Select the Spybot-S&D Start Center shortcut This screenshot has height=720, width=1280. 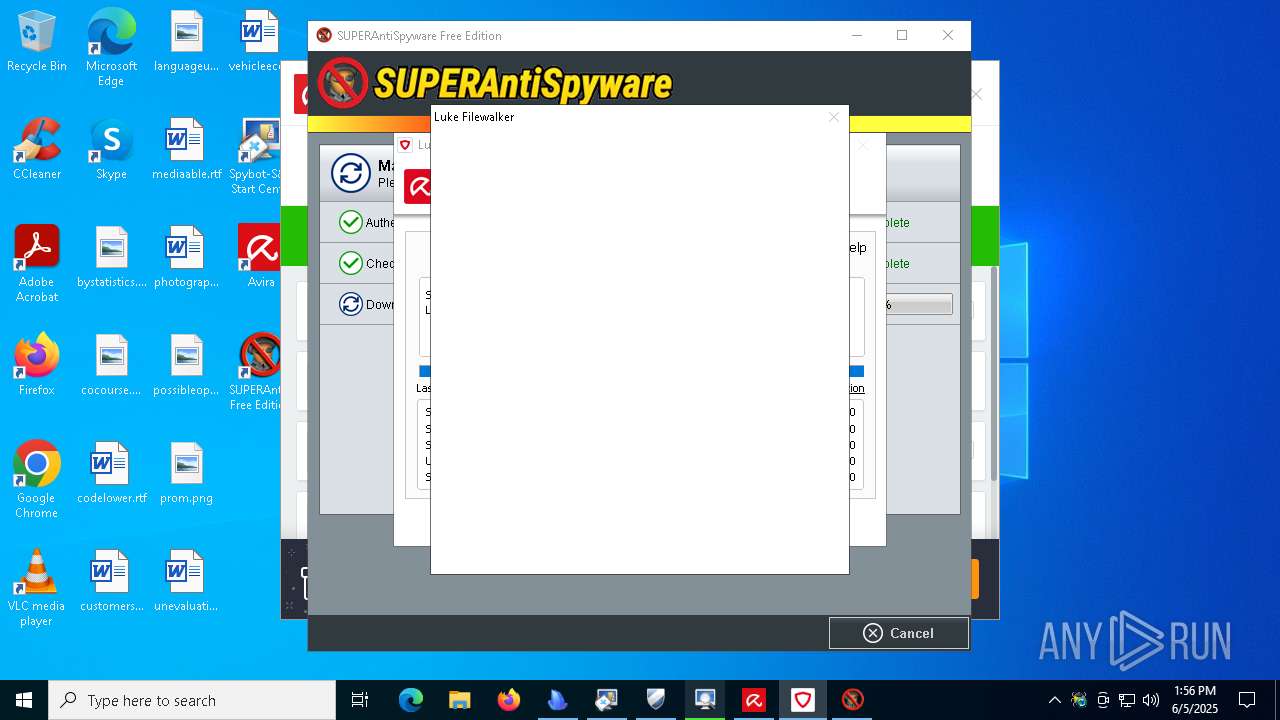click(257, 156)
